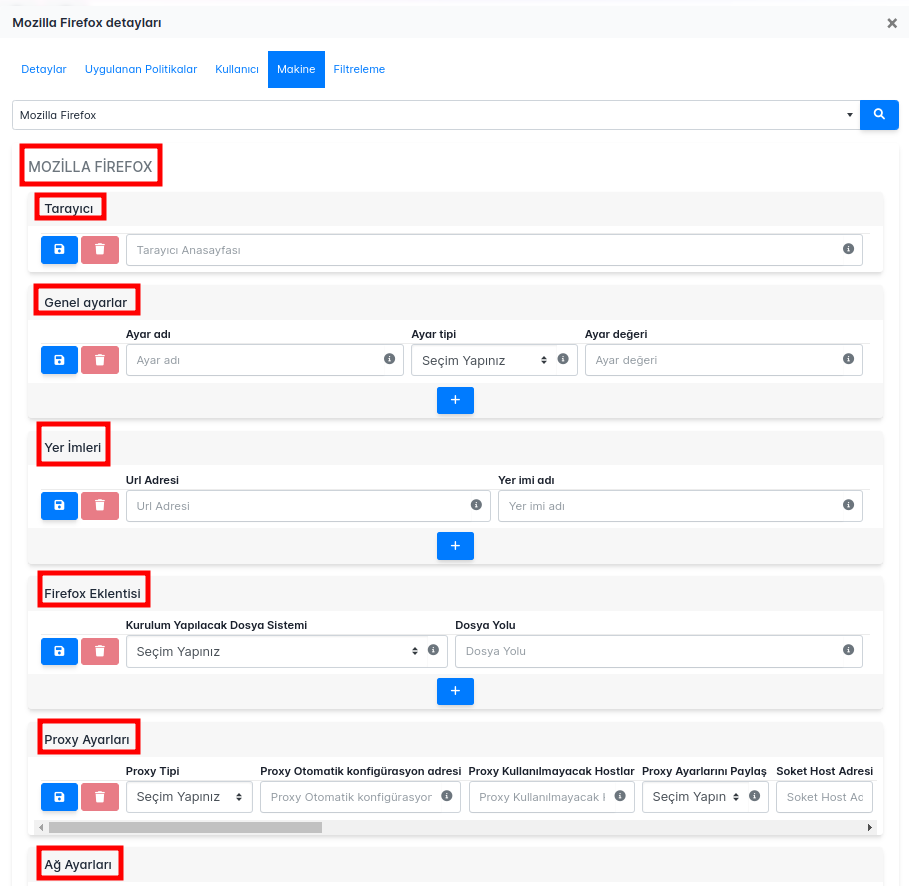This screenshot has height=886, width=909.
Task: Show info icon for Ayar tipi
Action: [563, 359]
